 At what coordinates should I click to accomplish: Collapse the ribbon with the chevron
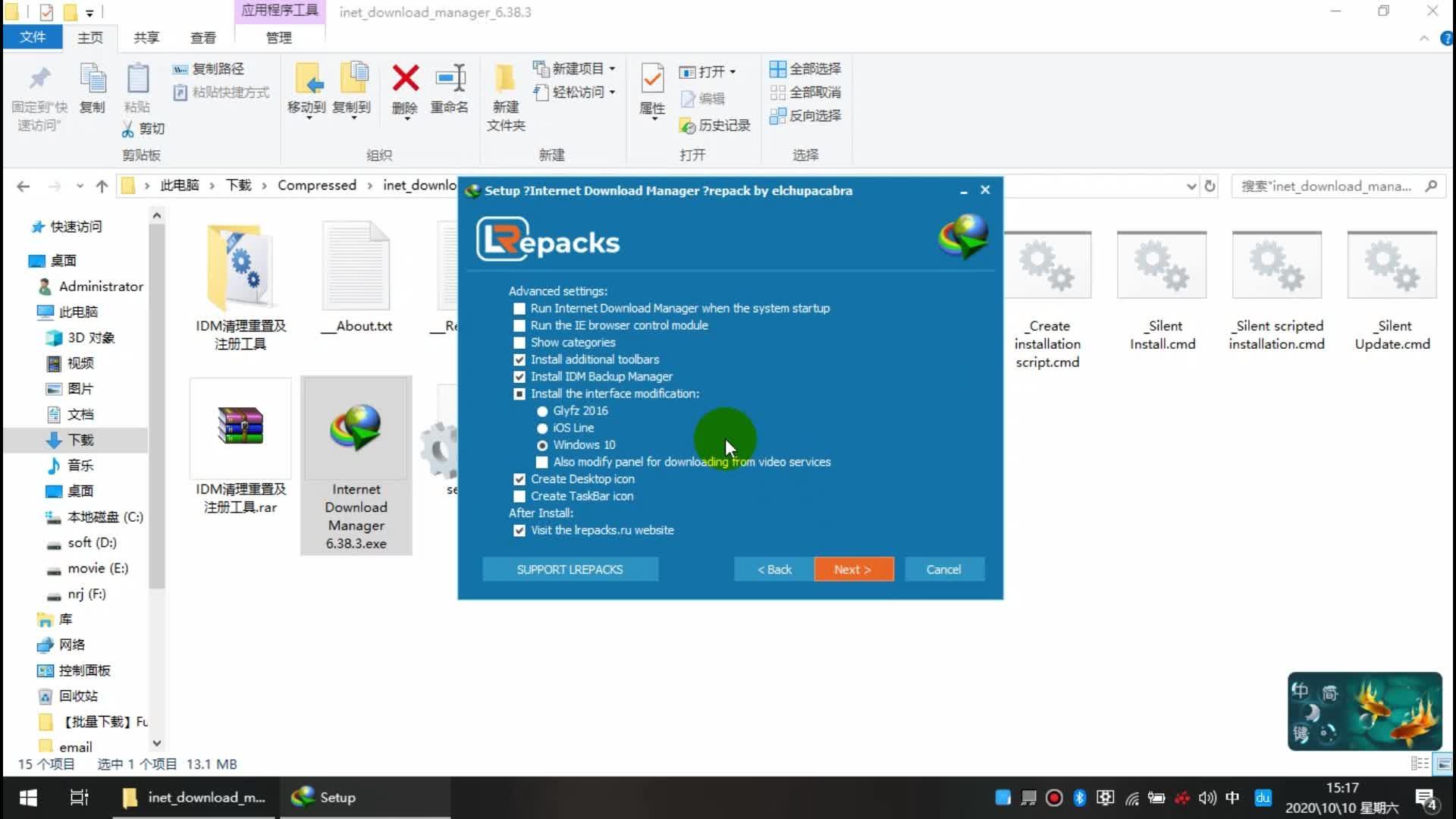click(1423, 39)
